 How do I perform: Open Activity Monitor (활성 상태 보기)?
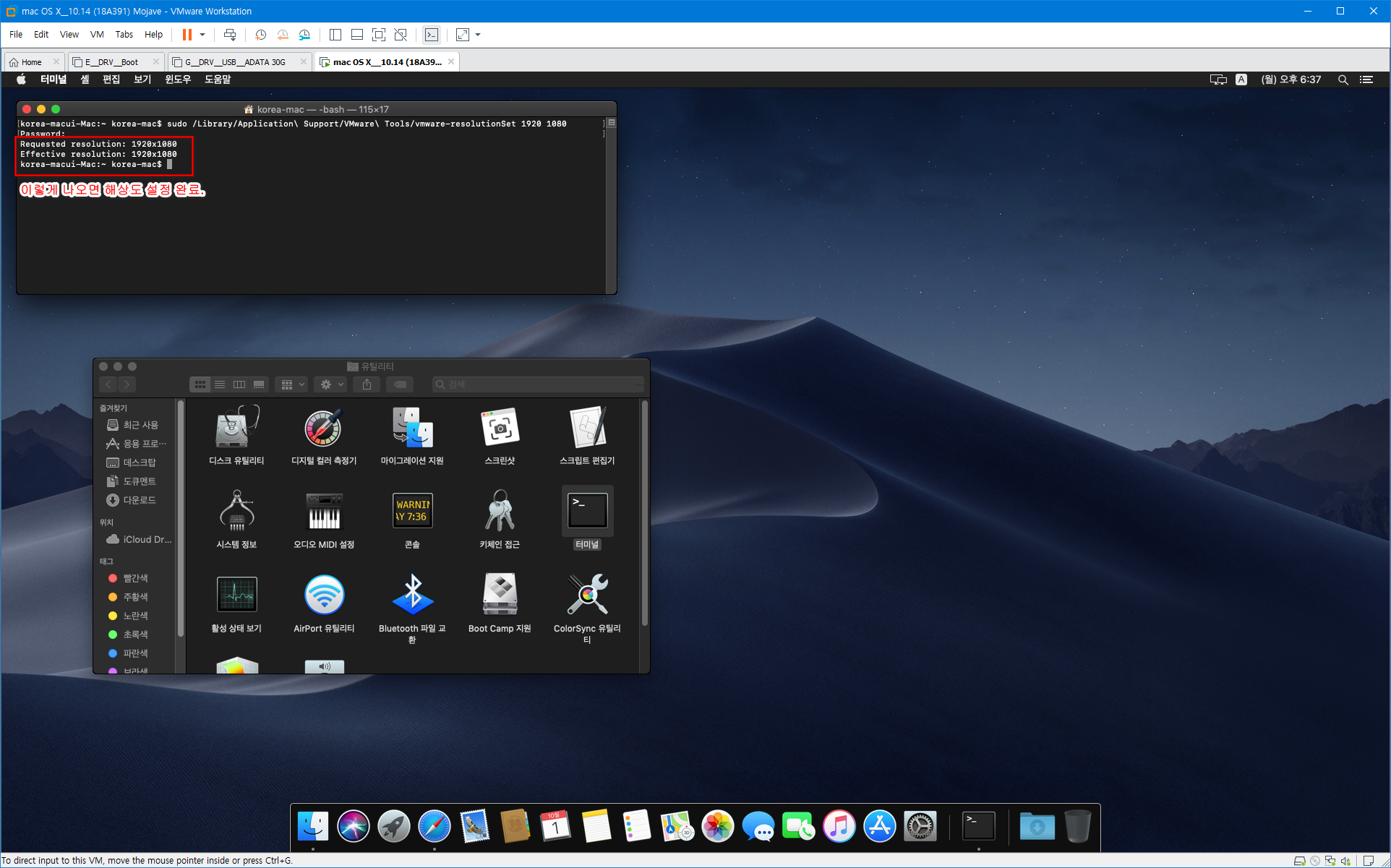point(237,595)
